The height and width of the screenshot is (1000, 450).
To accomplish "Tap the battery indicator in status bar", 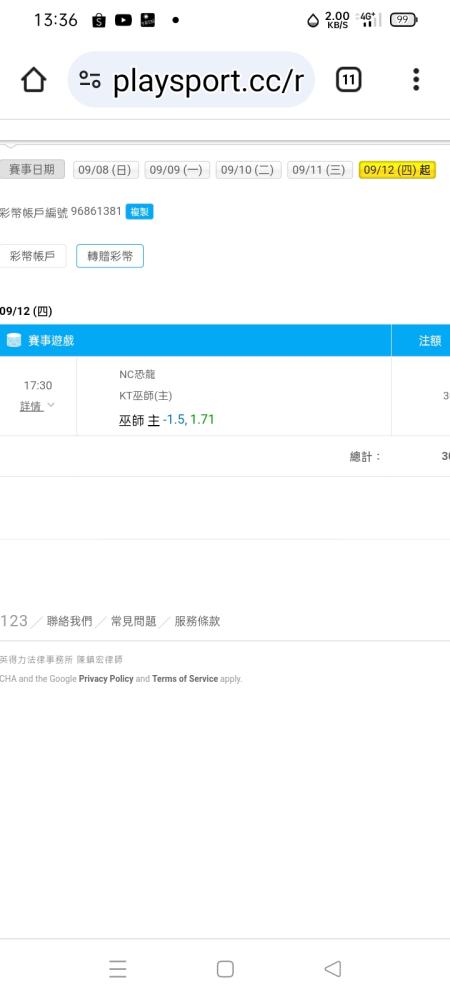I will 403,20.
